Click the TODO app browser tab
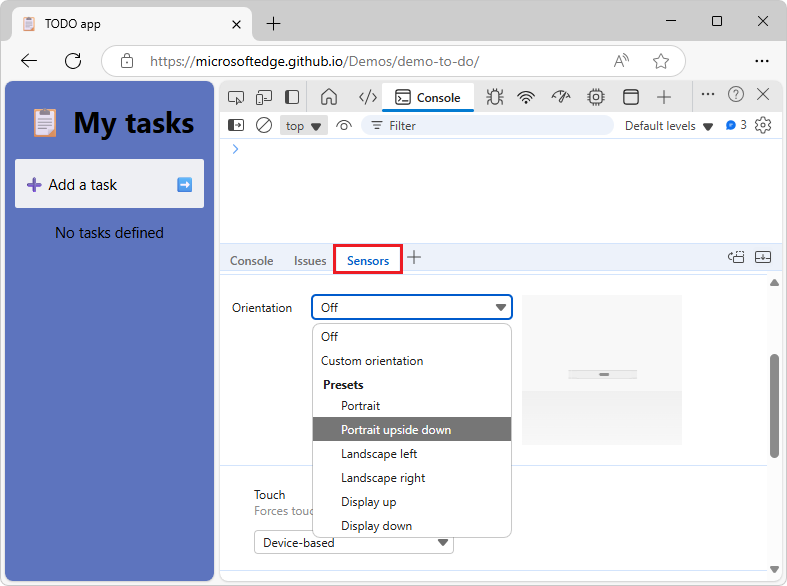The height and width of the screenshot is (586, 787). [132, 24]
